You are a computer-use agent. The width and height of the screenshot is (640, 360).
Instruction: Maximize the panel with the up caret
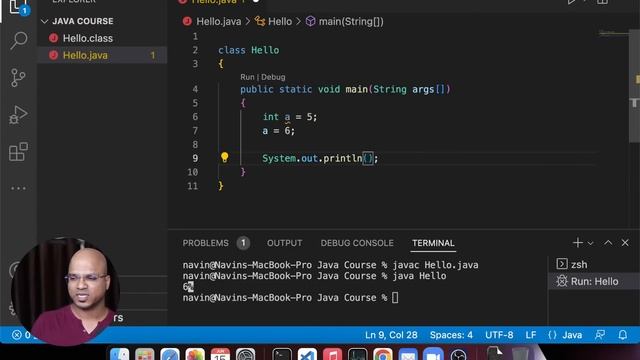608,243
